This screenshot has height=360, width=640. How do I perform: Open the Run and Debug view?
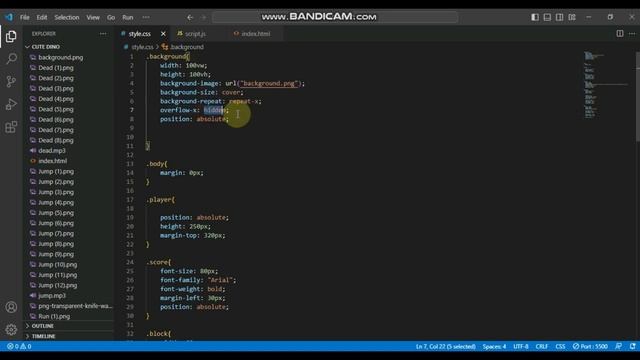click(11, 104)
